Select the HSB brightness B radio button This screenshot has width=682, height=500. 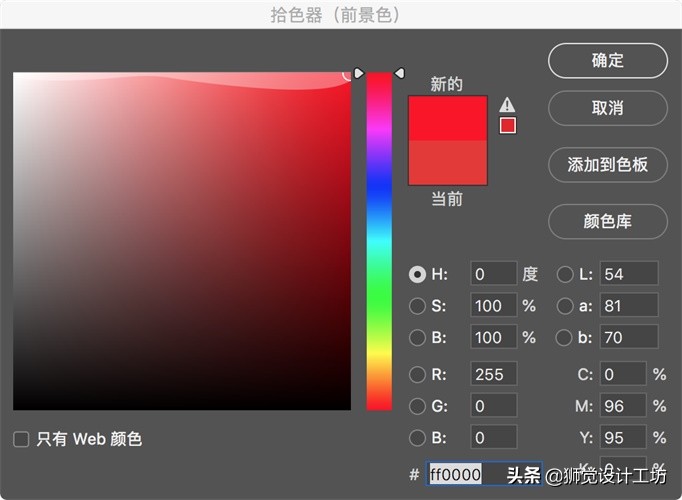[418, 338]
